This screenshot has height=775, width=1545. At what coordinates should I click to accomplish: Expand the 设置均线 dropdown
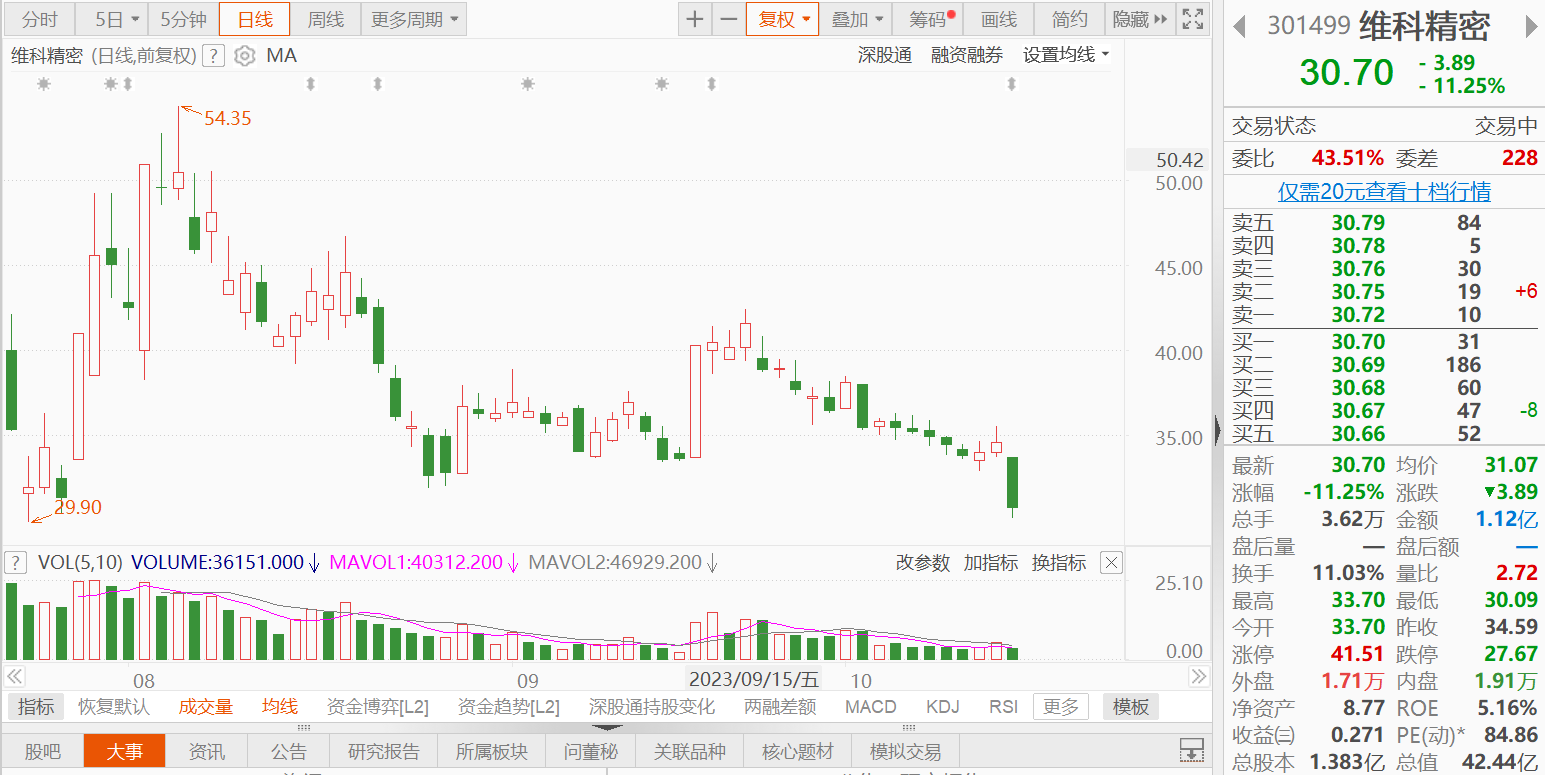[1066, 56]
